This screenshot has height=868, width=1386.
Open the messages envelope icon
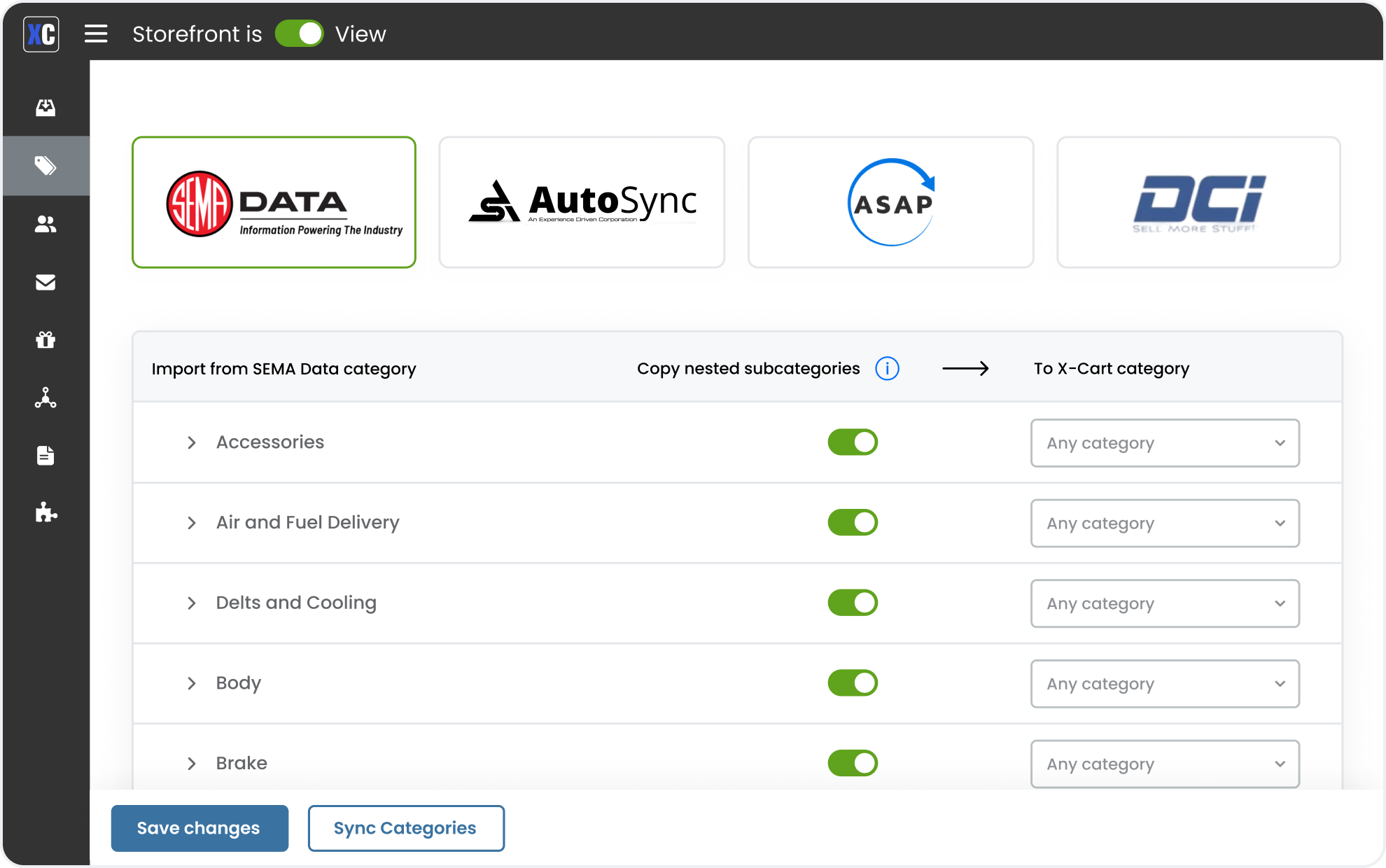[x=45, y=282]
